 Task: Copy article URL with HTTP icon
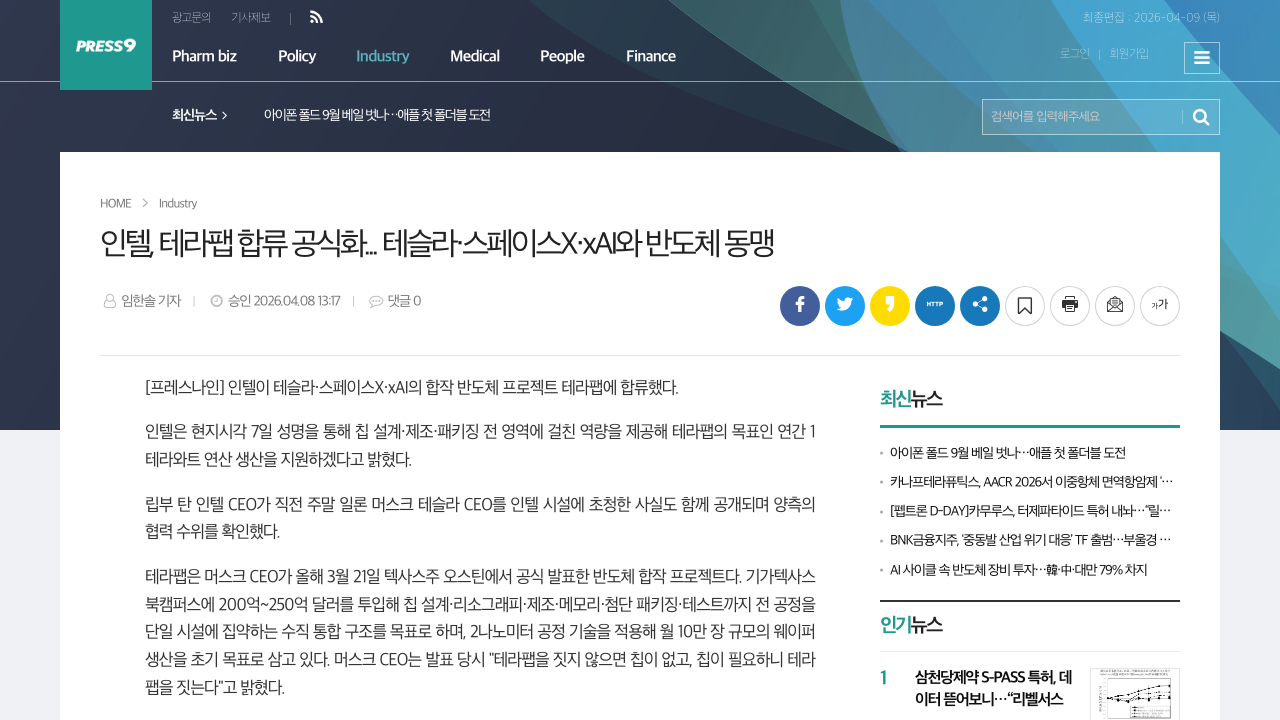(x=935, y=306)
